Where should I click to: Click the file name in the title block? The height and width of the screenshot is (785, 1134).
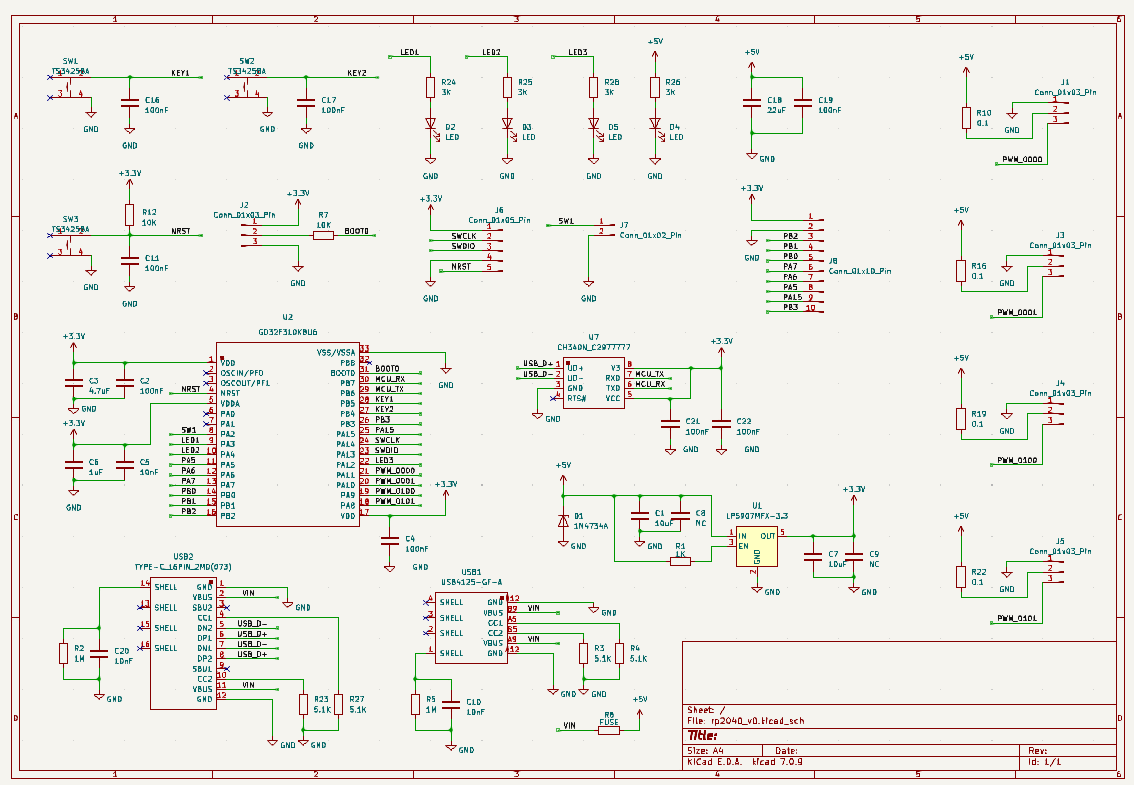tap(756, 720)
